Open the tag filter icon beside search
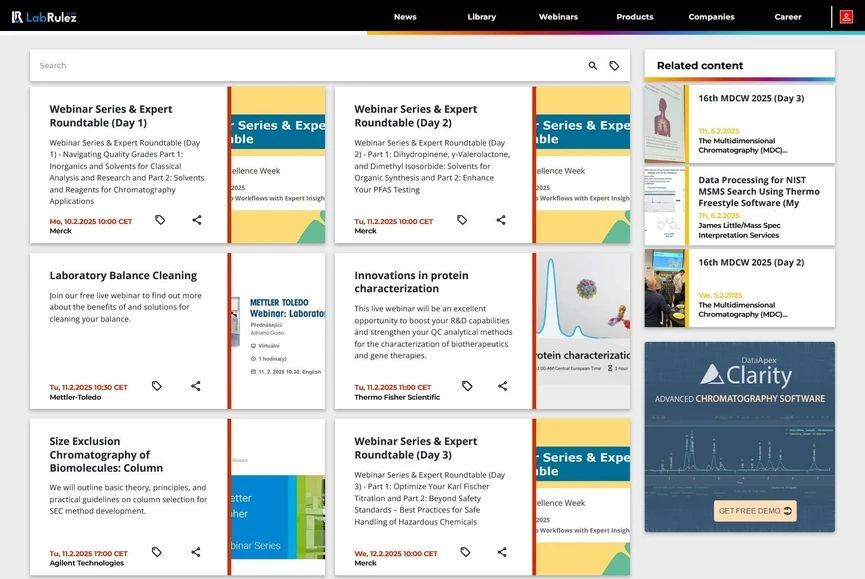 (615, 65)
